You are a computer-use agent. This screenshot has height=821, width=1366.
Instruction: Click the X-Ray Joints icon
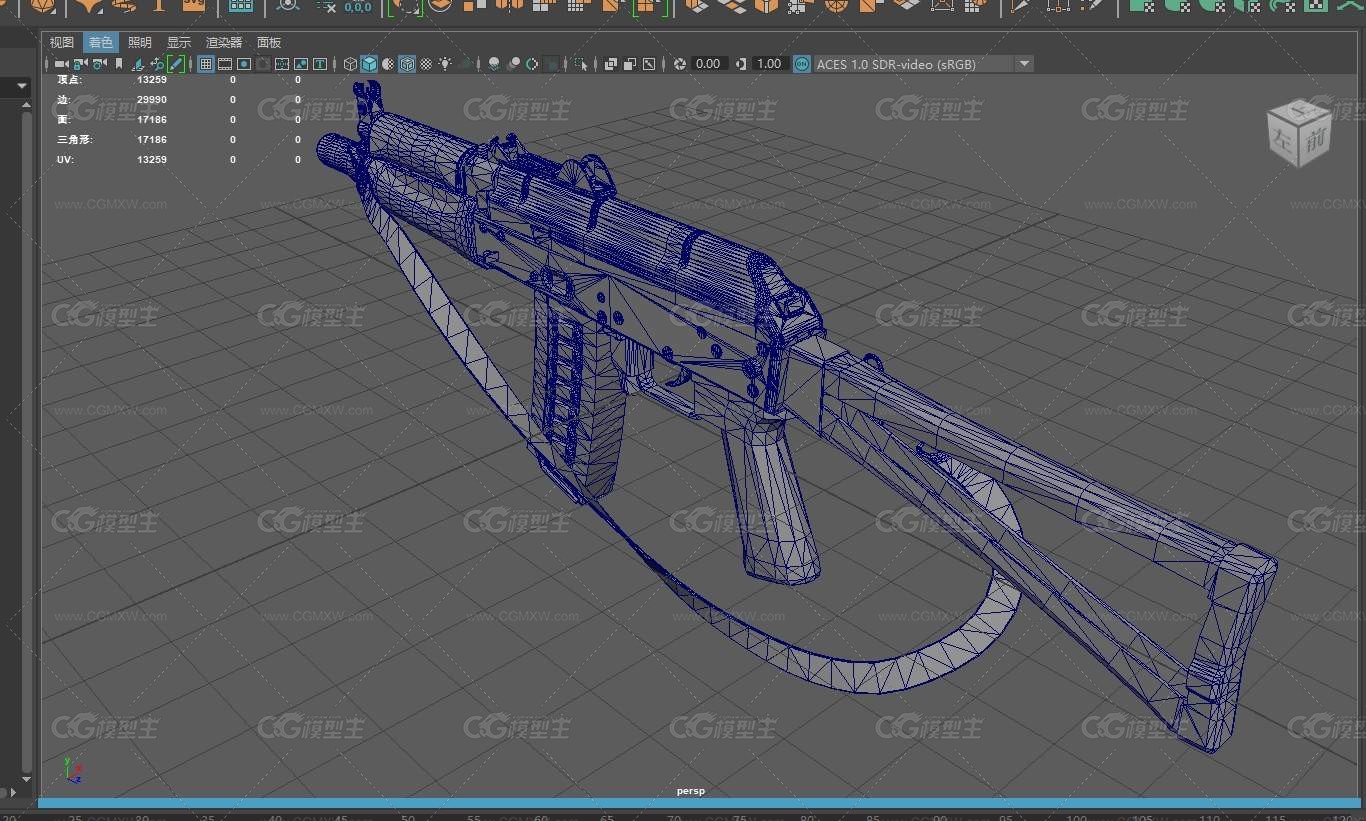coord(649,64)
